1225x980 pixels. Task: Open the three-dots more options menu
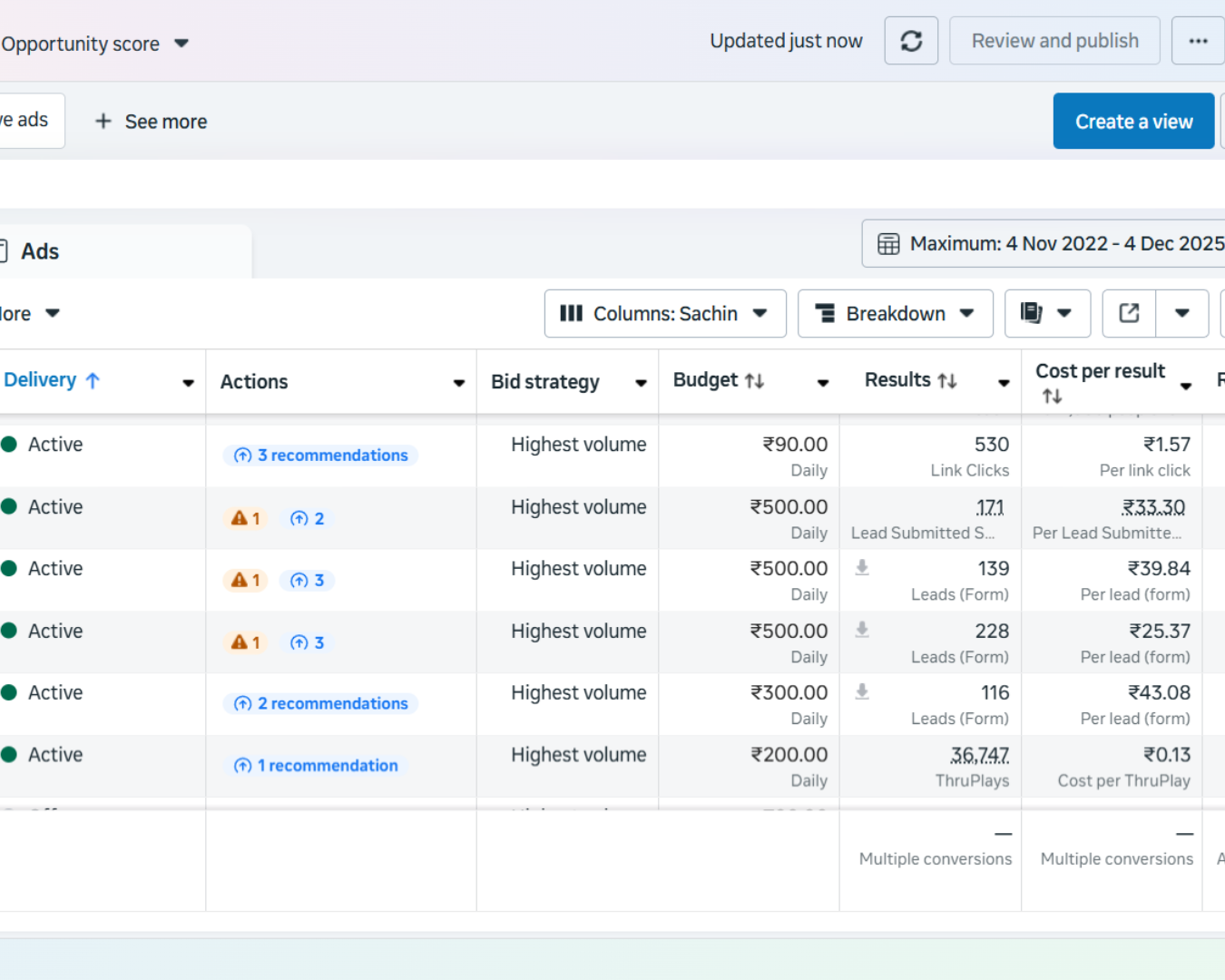[1198, 41]
